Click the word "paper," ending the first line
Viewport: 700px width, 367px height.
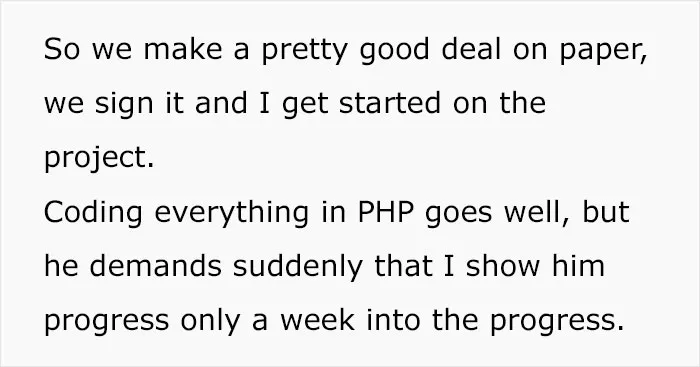point(603,52)
